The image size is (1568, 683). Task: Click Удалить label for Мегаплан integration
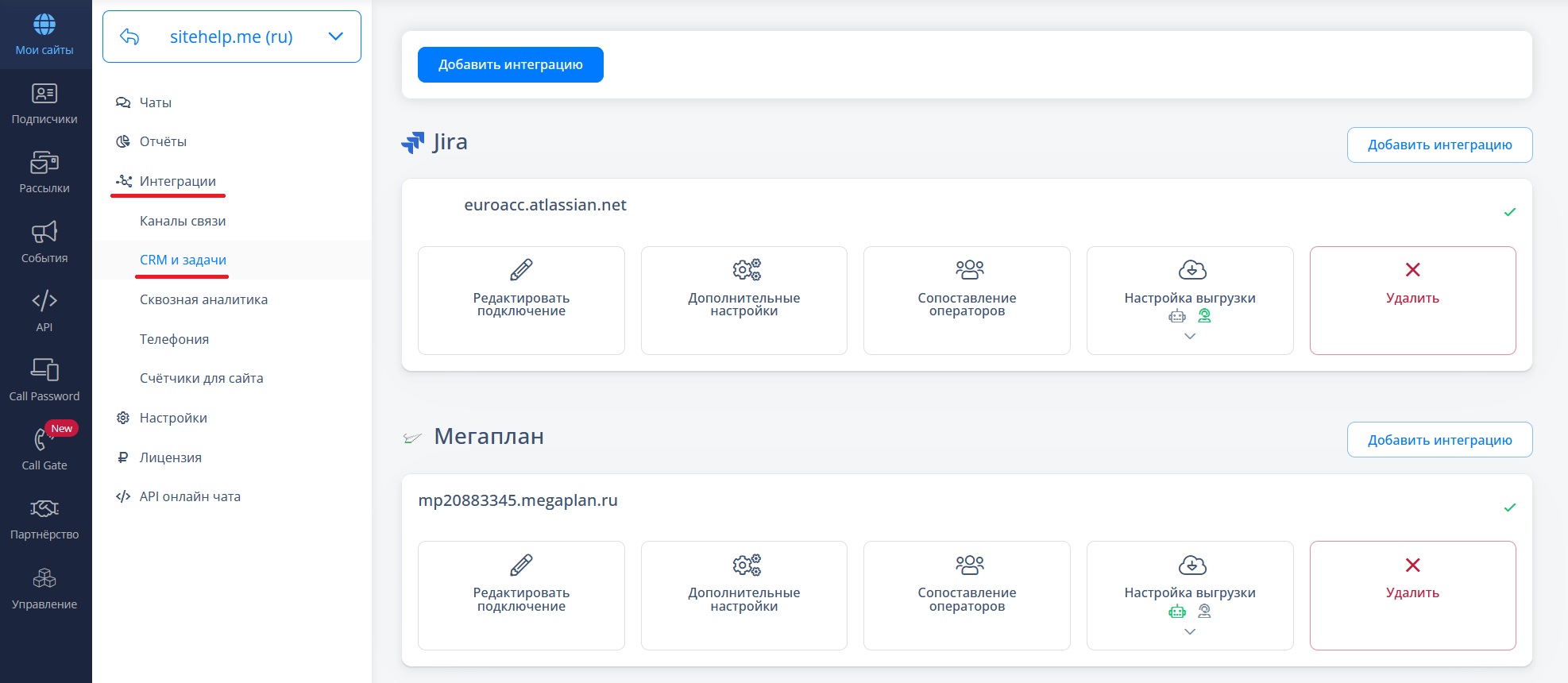coord(1412,593)
